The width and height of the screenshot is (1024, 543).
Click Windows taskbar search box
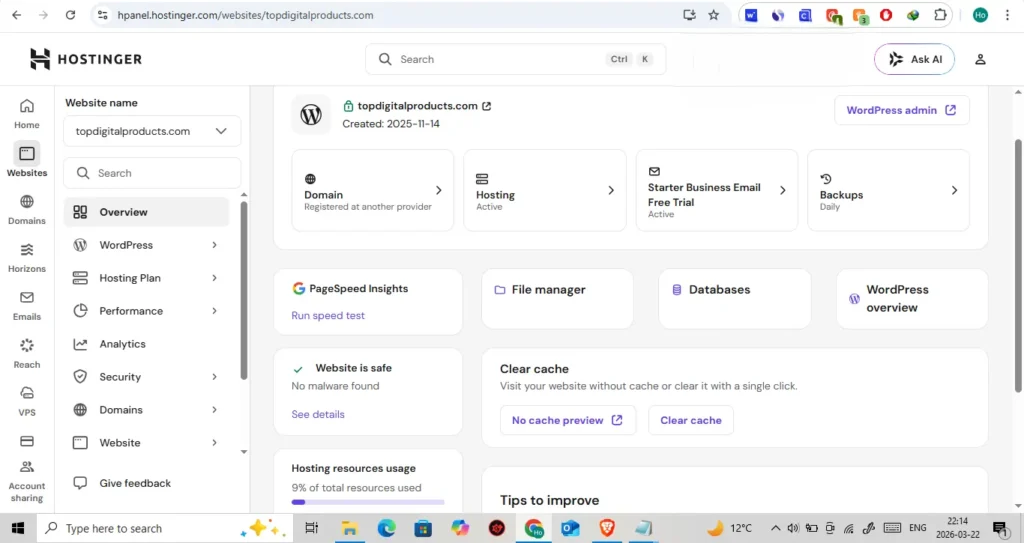[165, 528]
